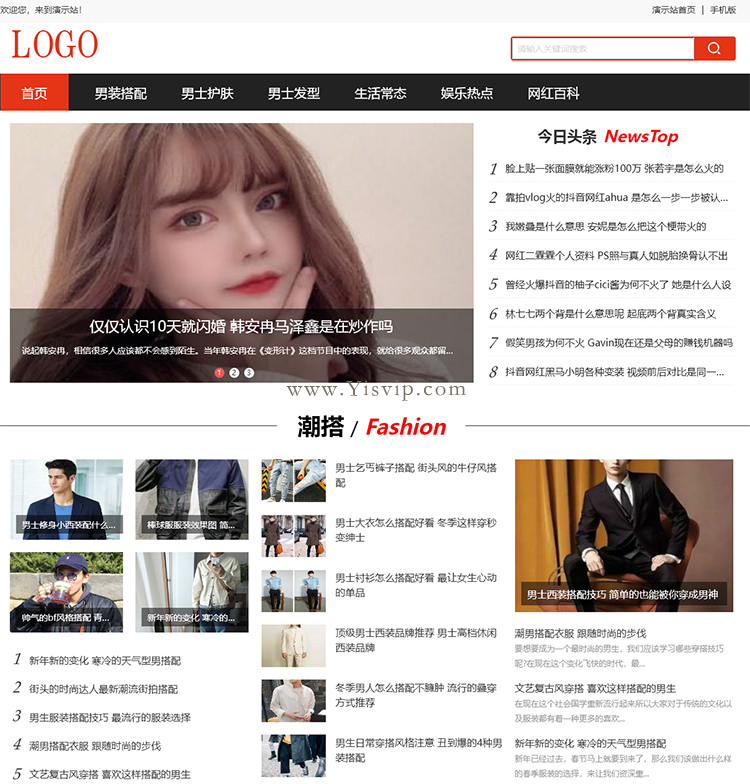This screenshot has height=784, width=750.
Task: Open the 男装搭配 menu item
Action: [120, 93]
